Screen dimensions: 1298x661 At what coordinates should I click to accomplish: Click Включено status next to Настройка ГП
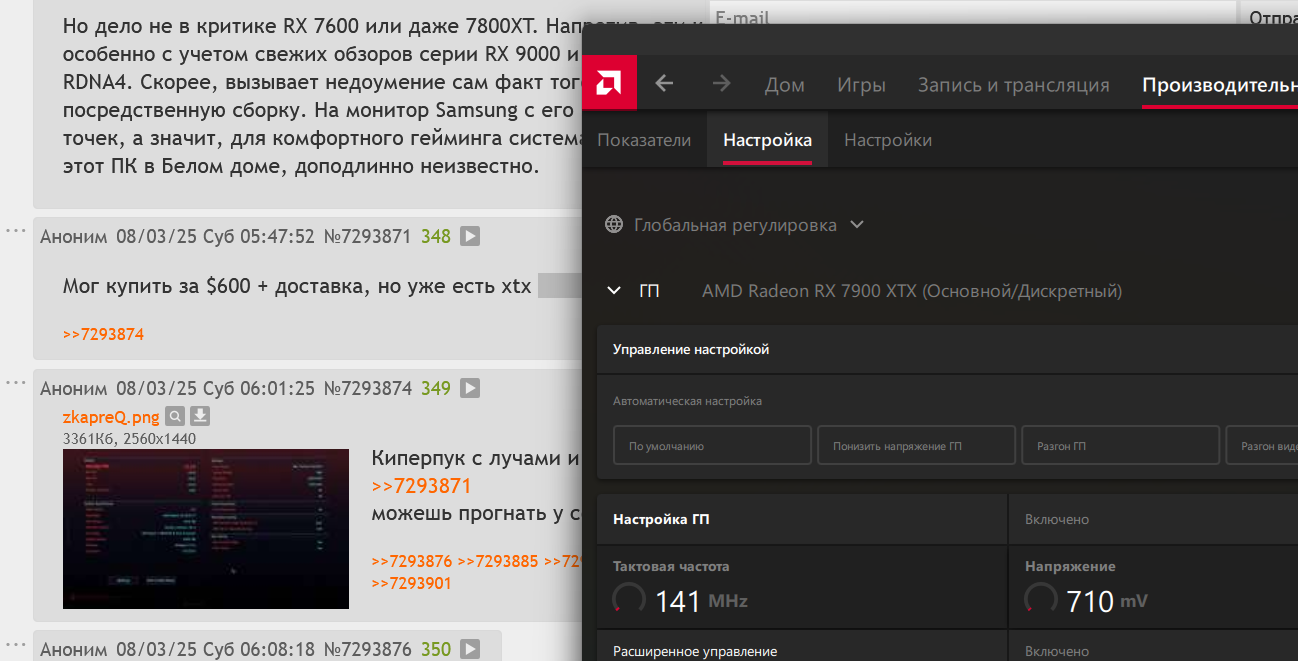pyautogui.click(x=1057, y=519)
